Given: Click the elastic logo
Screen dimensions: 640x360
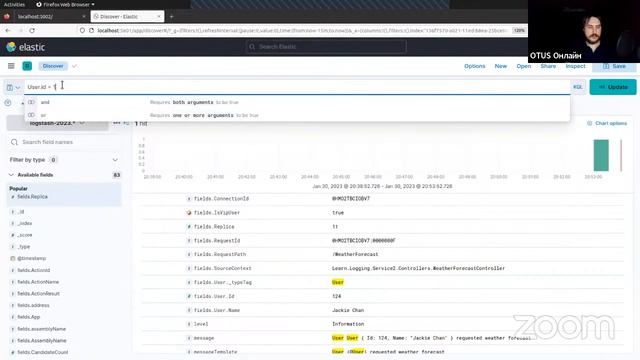Looking at the screenshot, I should (25, 47).
